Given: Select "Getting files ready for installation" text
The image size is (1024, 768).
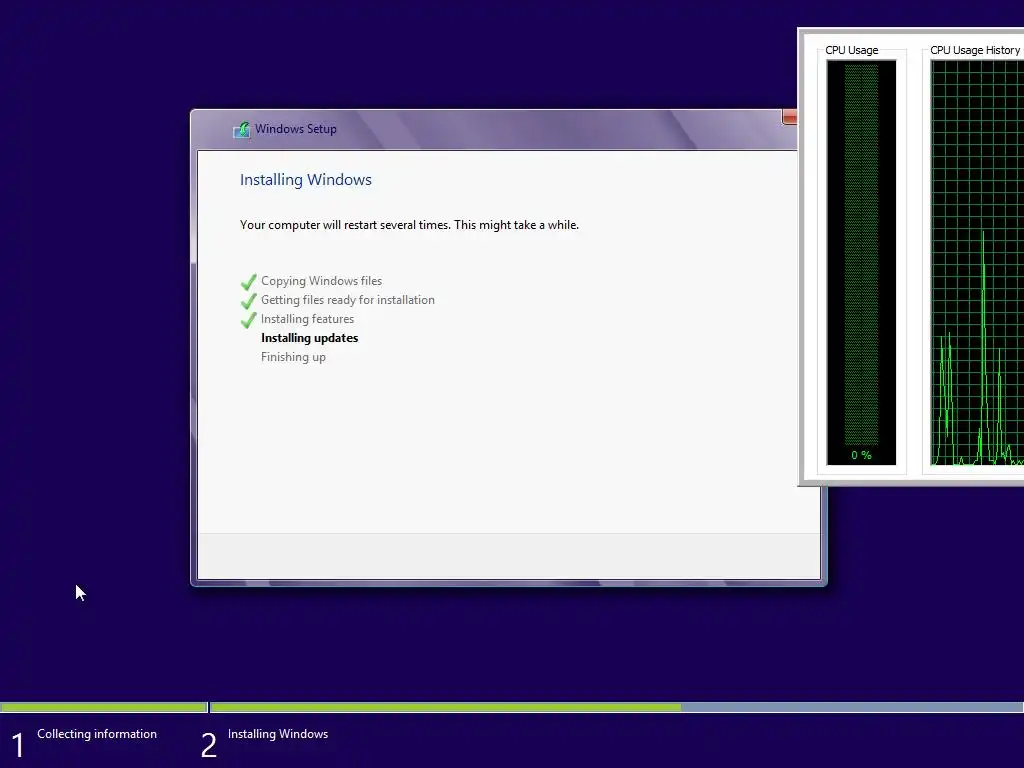Looking at the screenshot, I should [347, 300].
